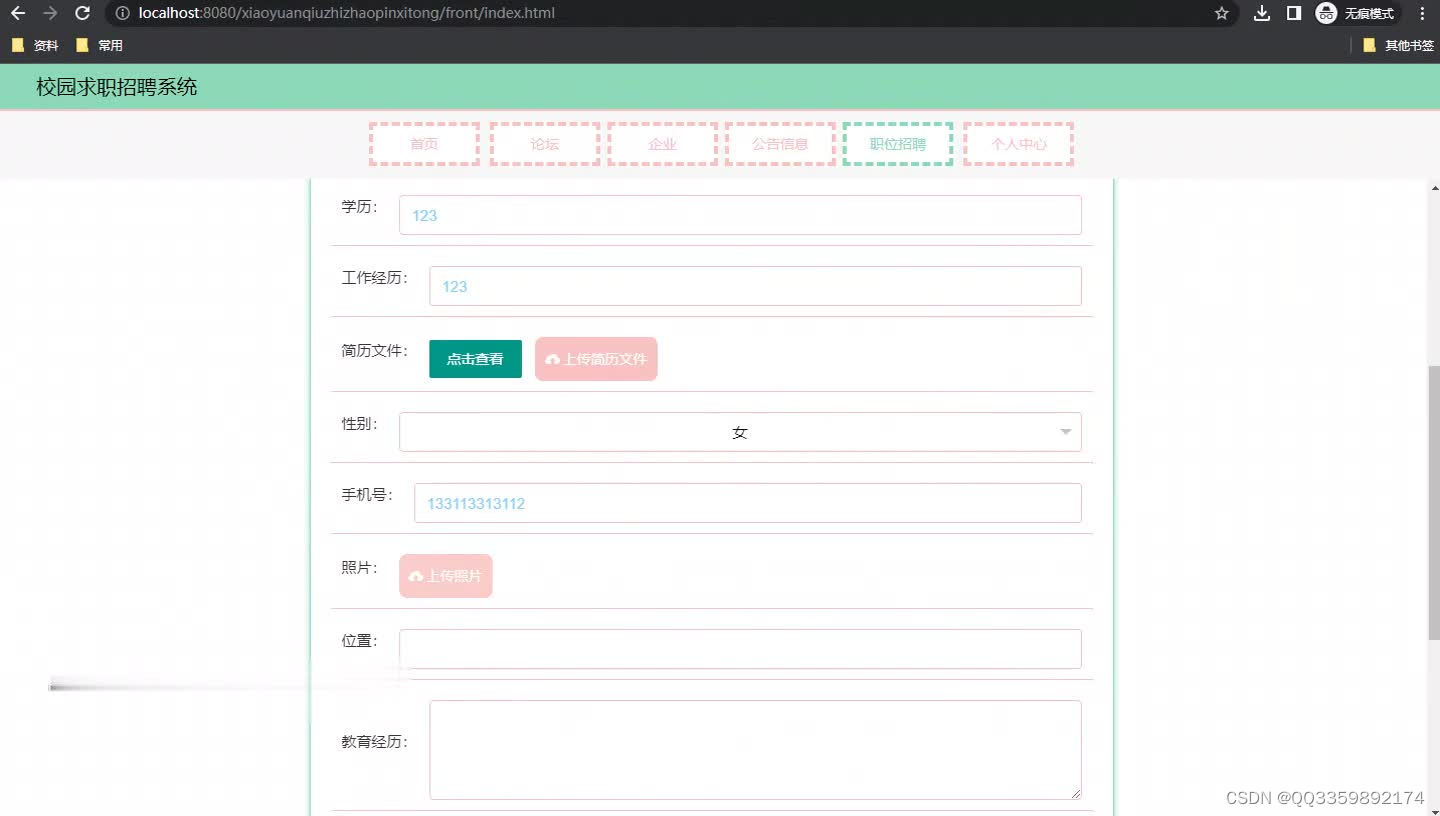Go to the 首页 nav tab
The height and width of the screenshot is (816, 1440).
(424, 144)
